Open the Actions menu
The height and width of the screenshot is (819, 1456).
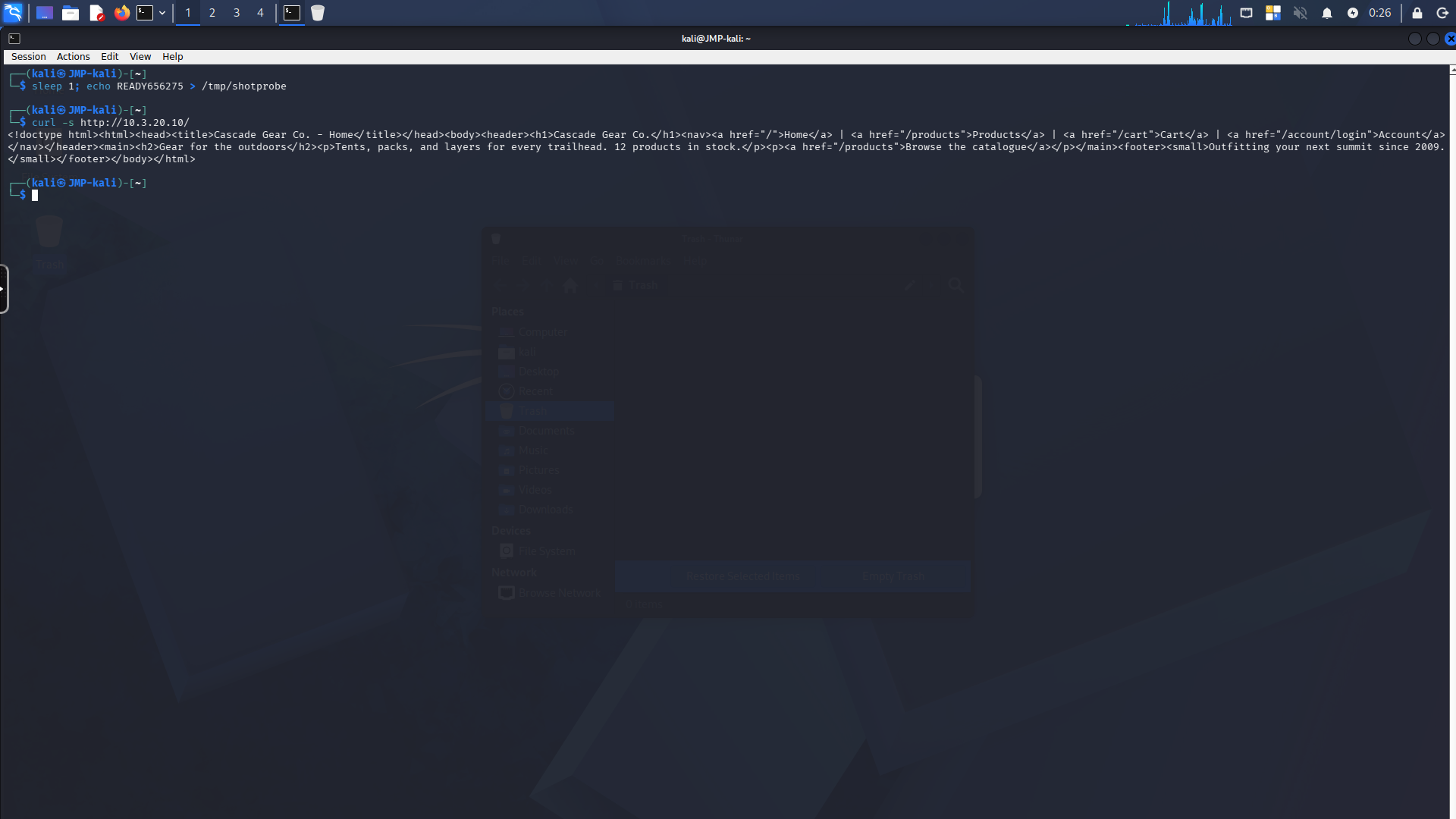(x=74, y=57)
